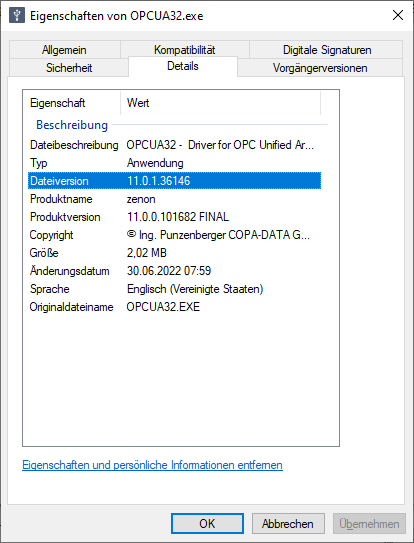Click the Eigenschaft column header
Viewport: 414px width, 543px height.
(x=72, y=103)
